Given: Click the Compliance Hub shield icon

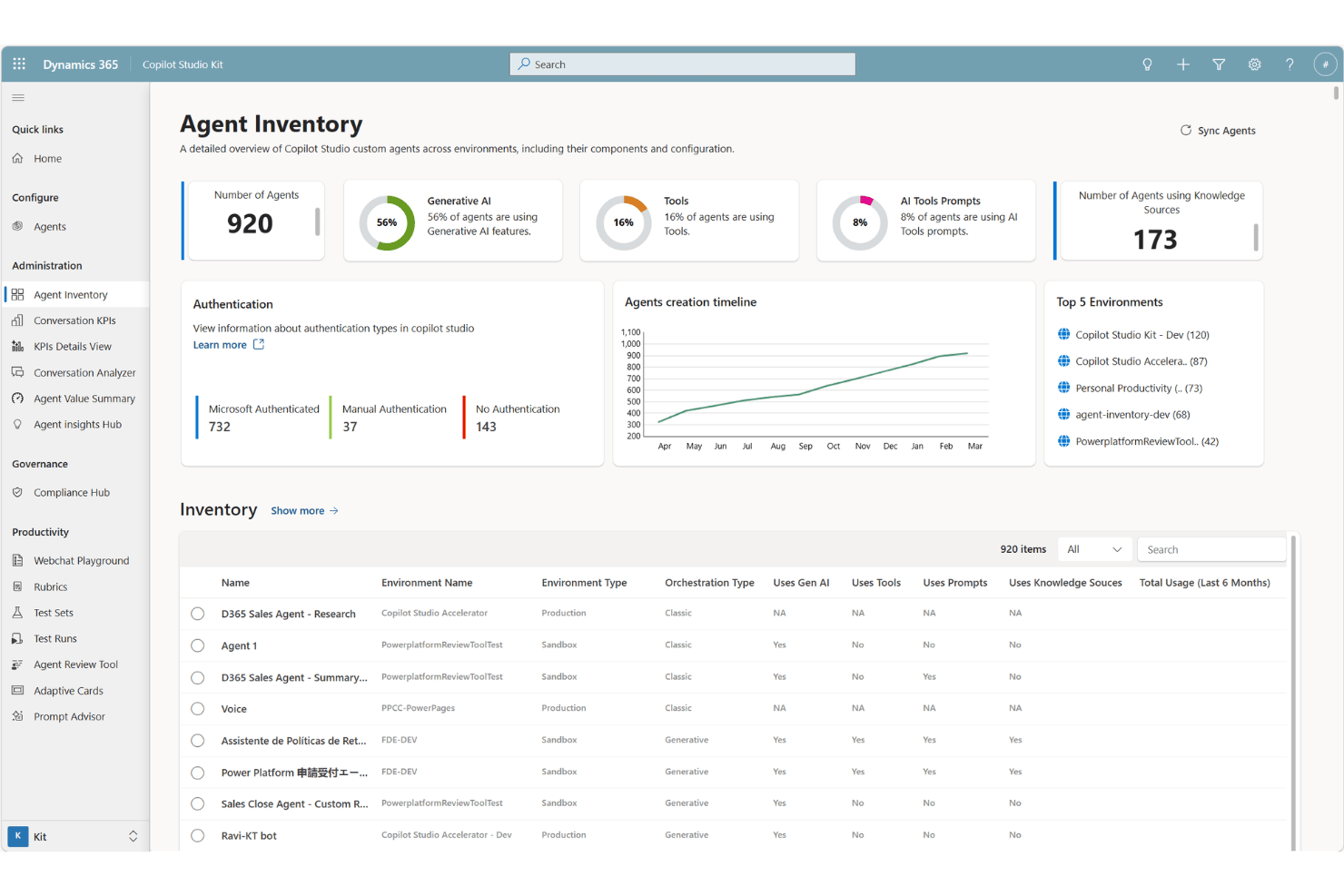Looking at the screenshot, I should [x=18, y=492].
